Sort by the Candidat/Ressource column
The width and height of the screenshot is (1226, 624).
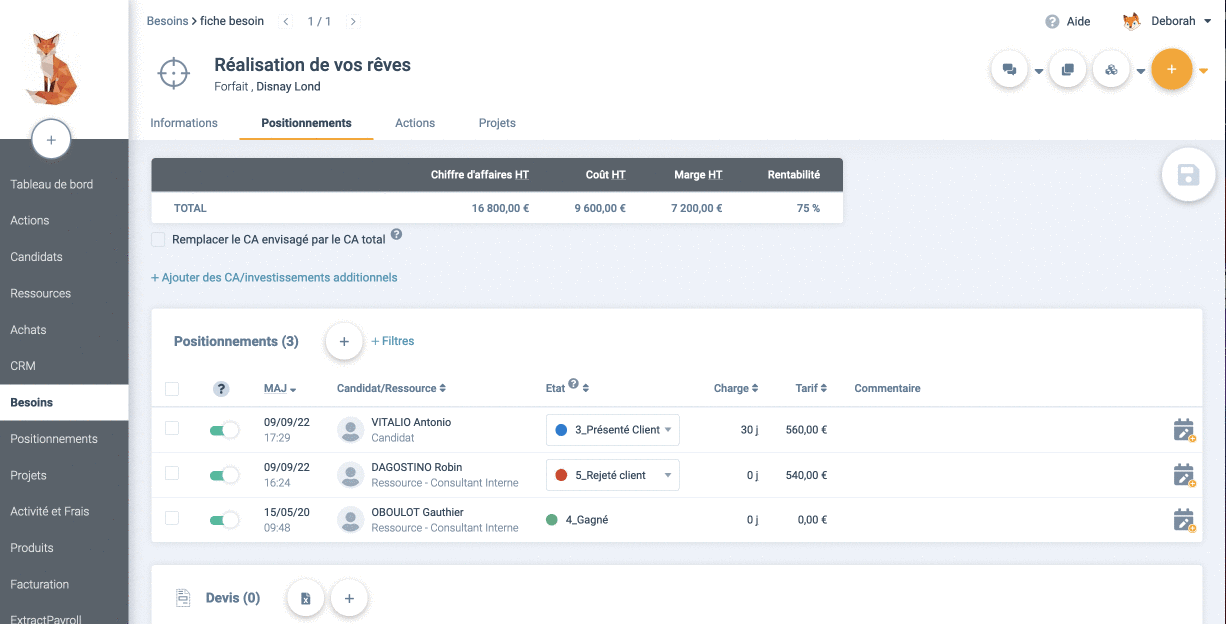tap(391, 388)
